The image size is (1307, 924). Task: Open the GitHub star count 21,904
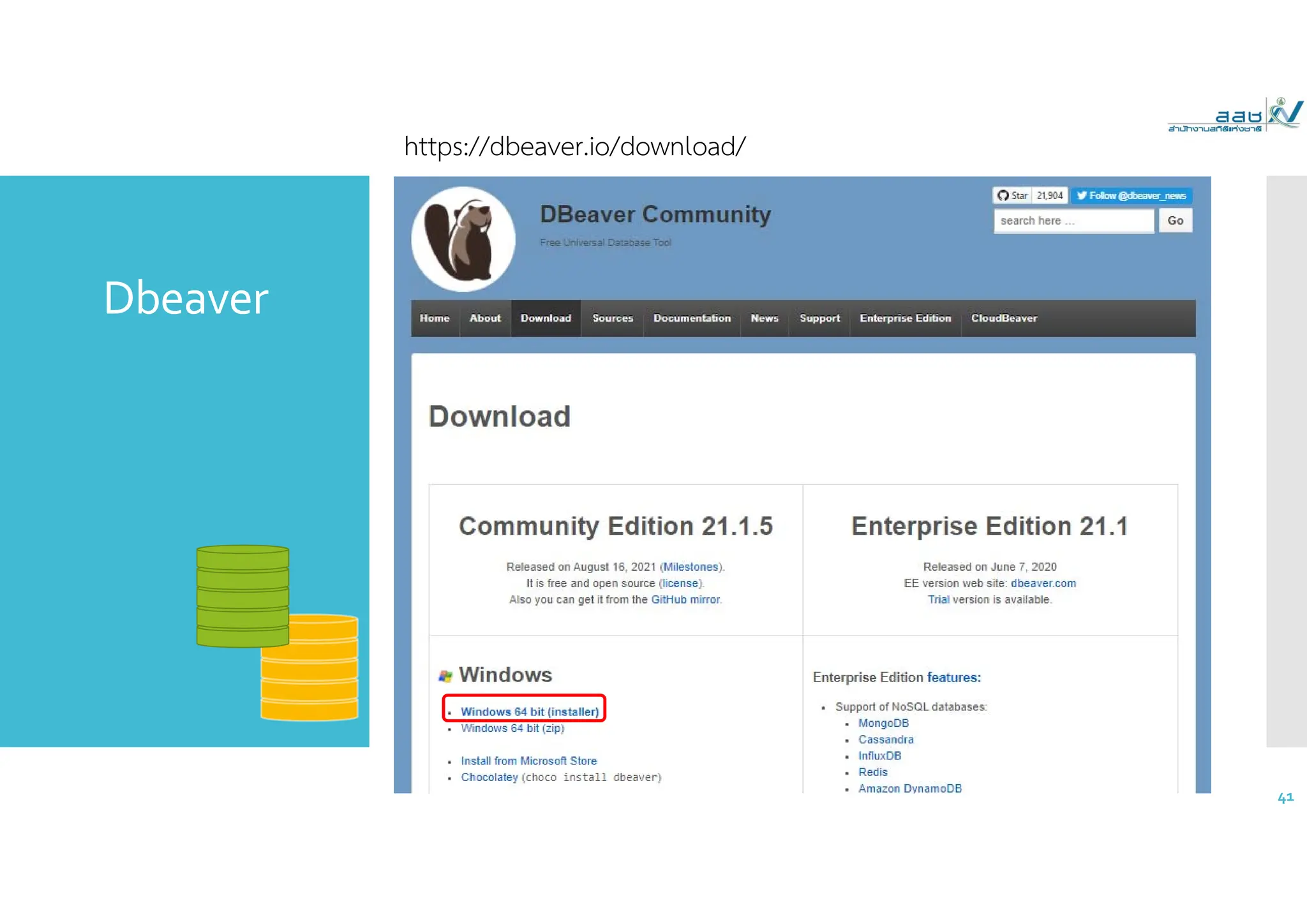[1050, 195]
